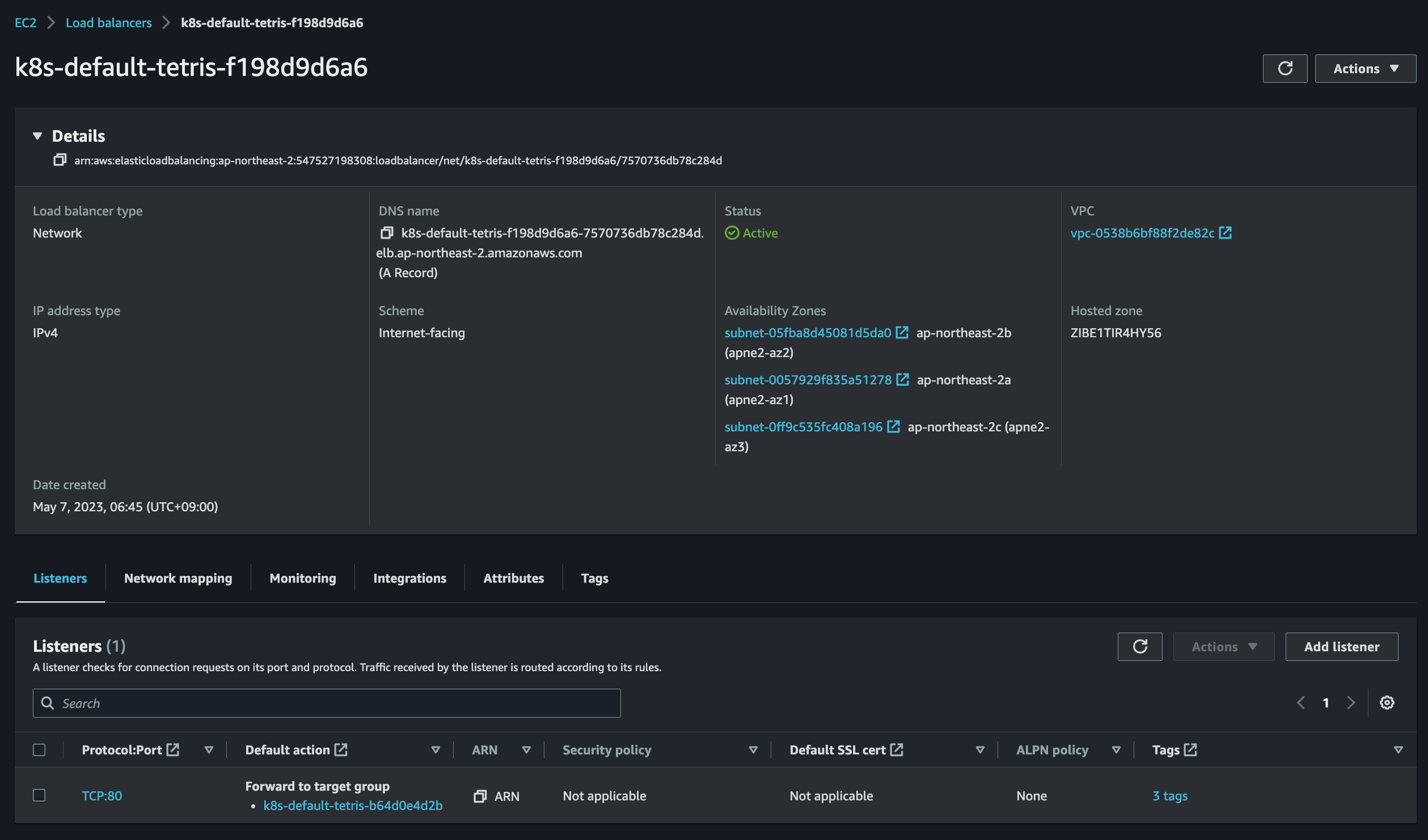Screen dimensions: 1428x840
Task: Copy the load balancer ARN icon
Action: point(60,160)
